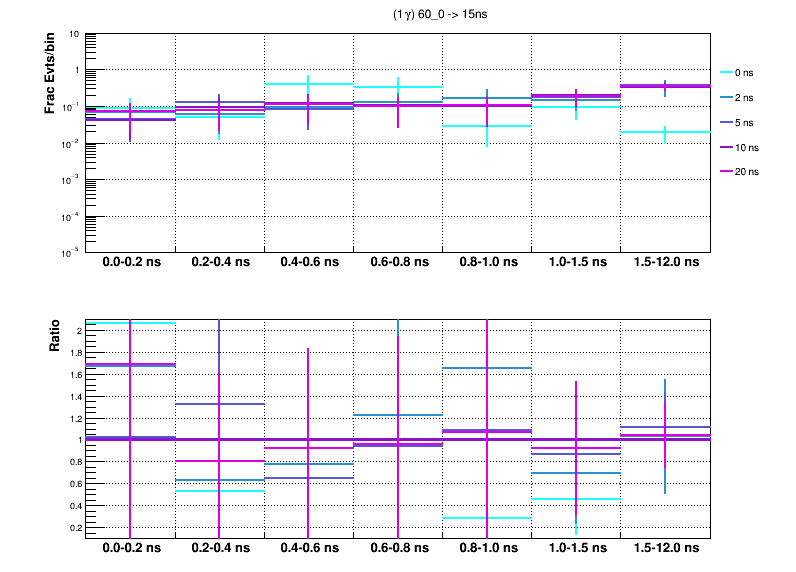Viewport: 796px width, 572px height.
Task: Click the 5 ns legend line marker
Action: point(726,122)
